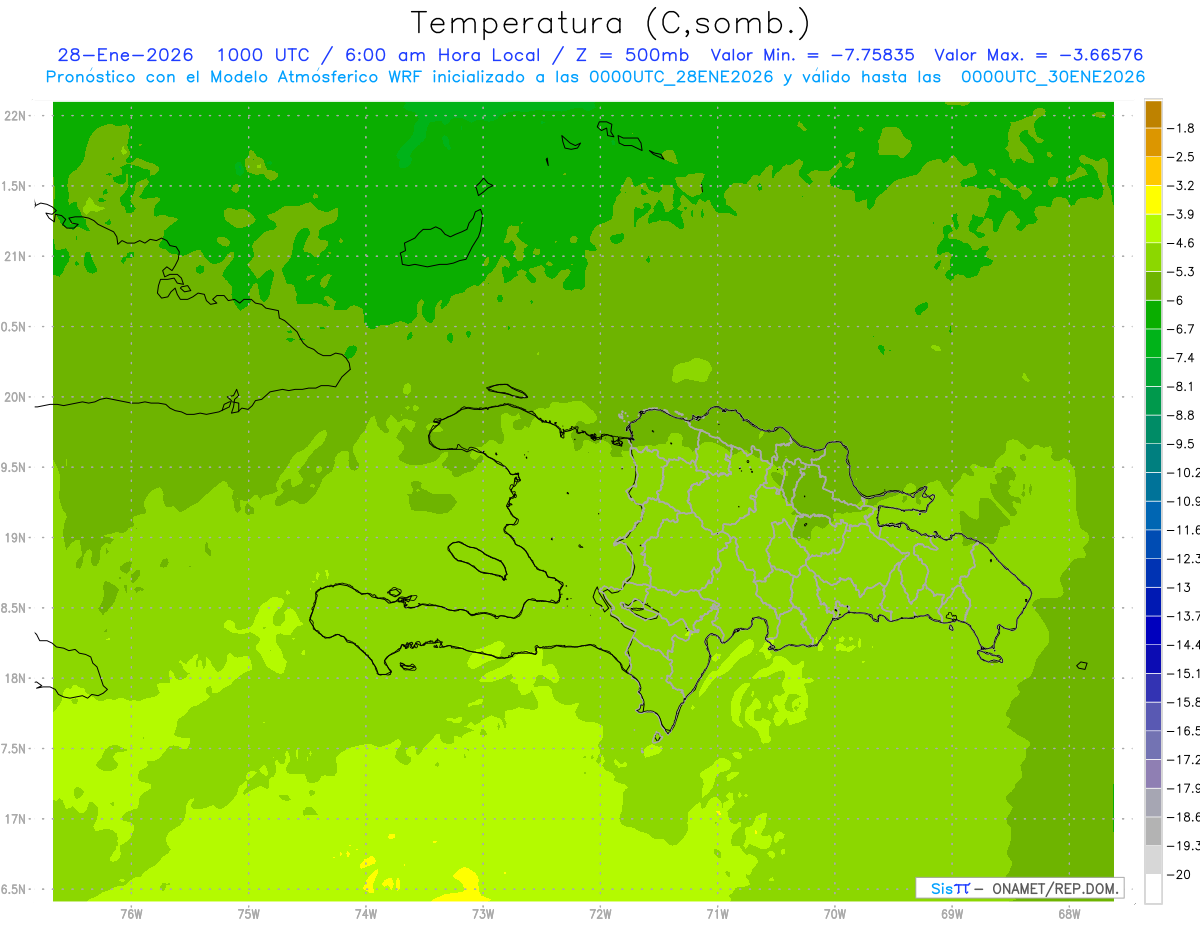The image size is (1200, 927).
Task: Click the purple swatch between -17.2 and -17.9
Action: pos(1153,774)
